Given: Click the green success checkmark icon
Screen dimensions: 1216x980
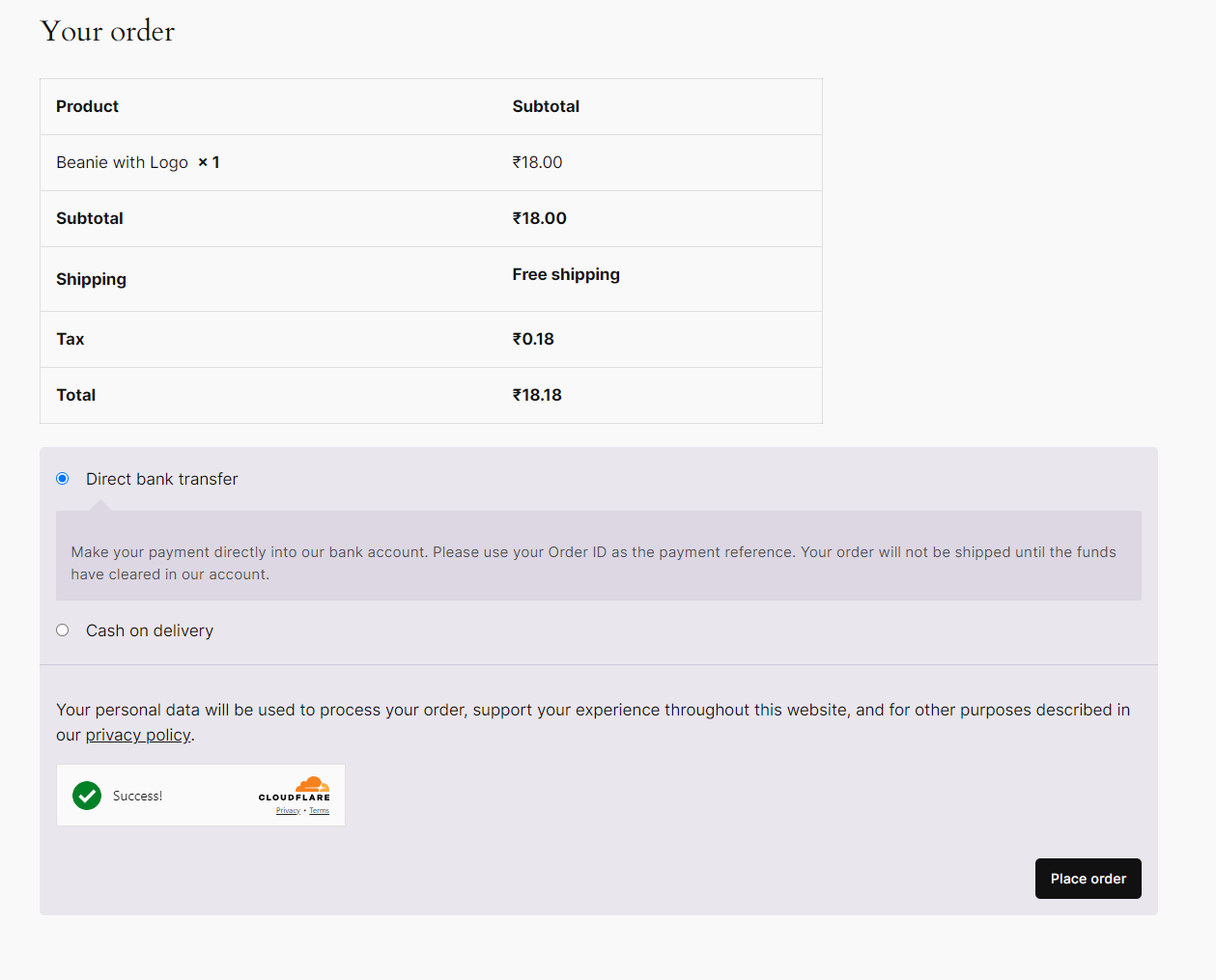Looking at the screenshot, I should tap(87, 796).
